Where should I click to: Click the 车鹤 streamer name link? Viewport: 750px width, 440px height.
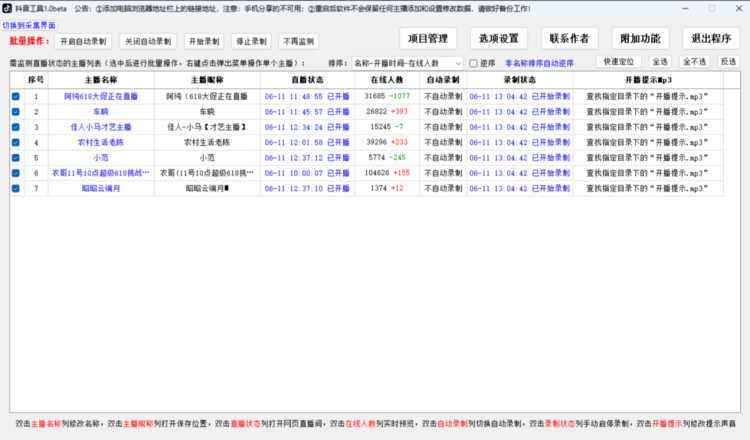101,112
